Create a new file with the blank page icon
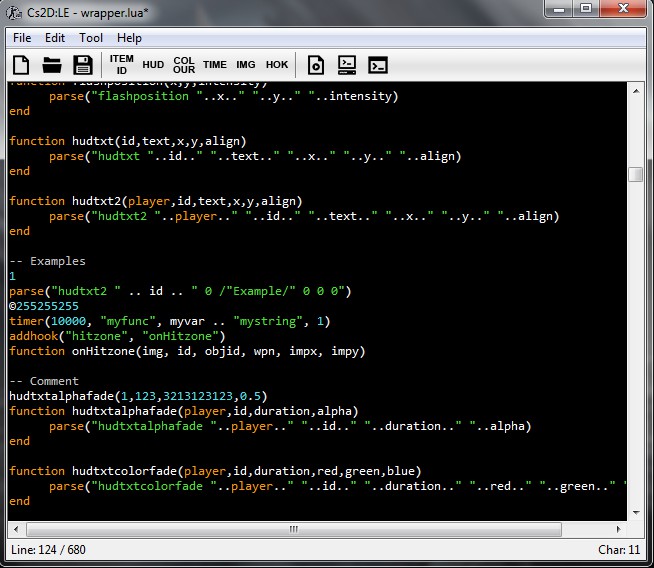This screenshot has width=654, height=568. tap(21, 65)
